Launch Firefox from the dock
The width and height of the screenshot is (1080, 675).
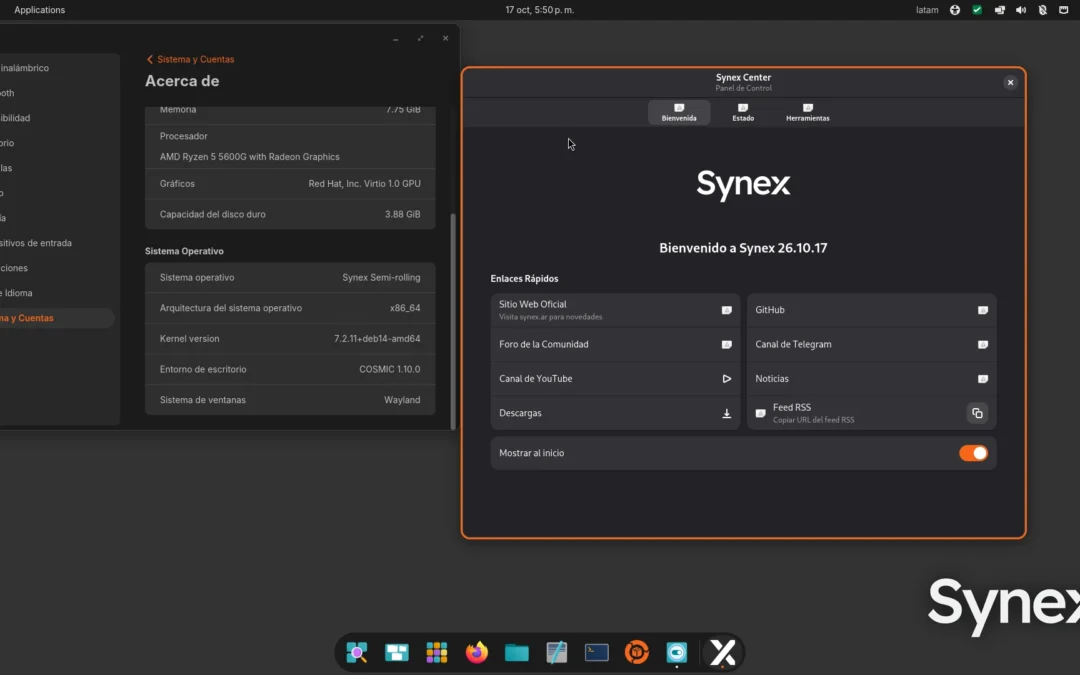[x=477, y=652]
